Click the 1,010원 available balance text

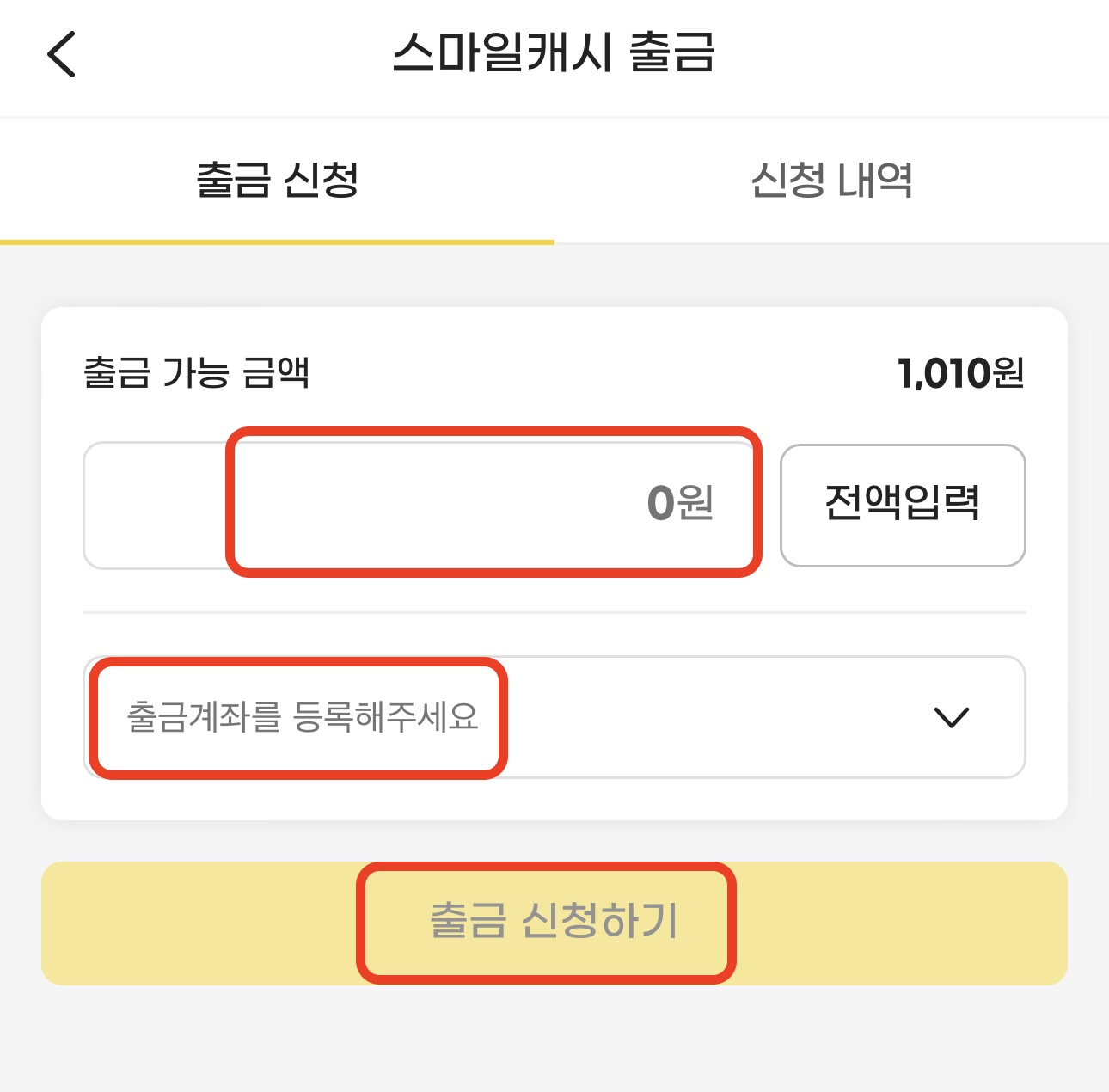click(960, 372)
